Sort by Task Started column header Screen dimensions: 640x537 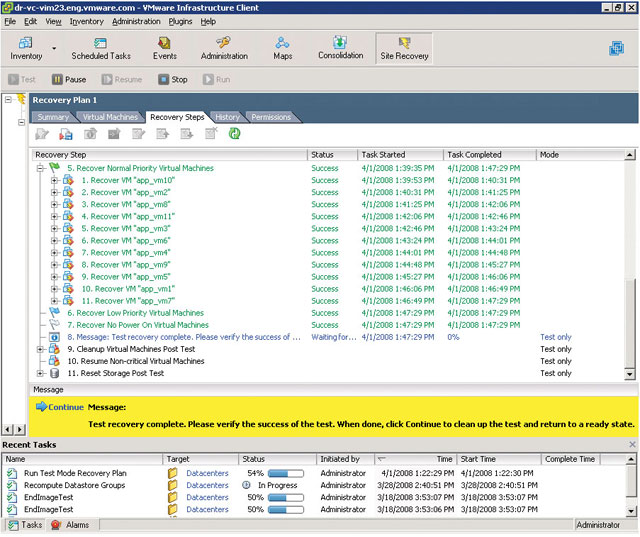(400, 155)
